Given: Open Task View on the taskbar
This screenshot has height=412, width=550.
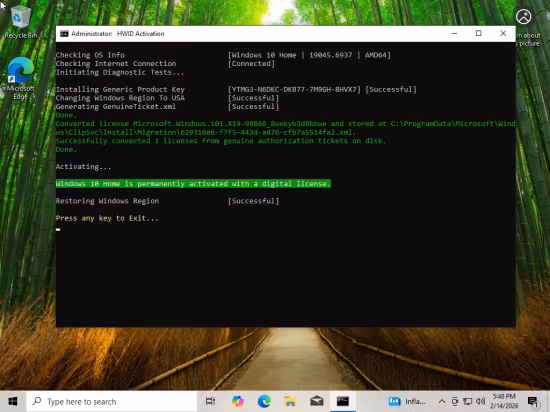Looking at the screenshot, I should (210, 401).
